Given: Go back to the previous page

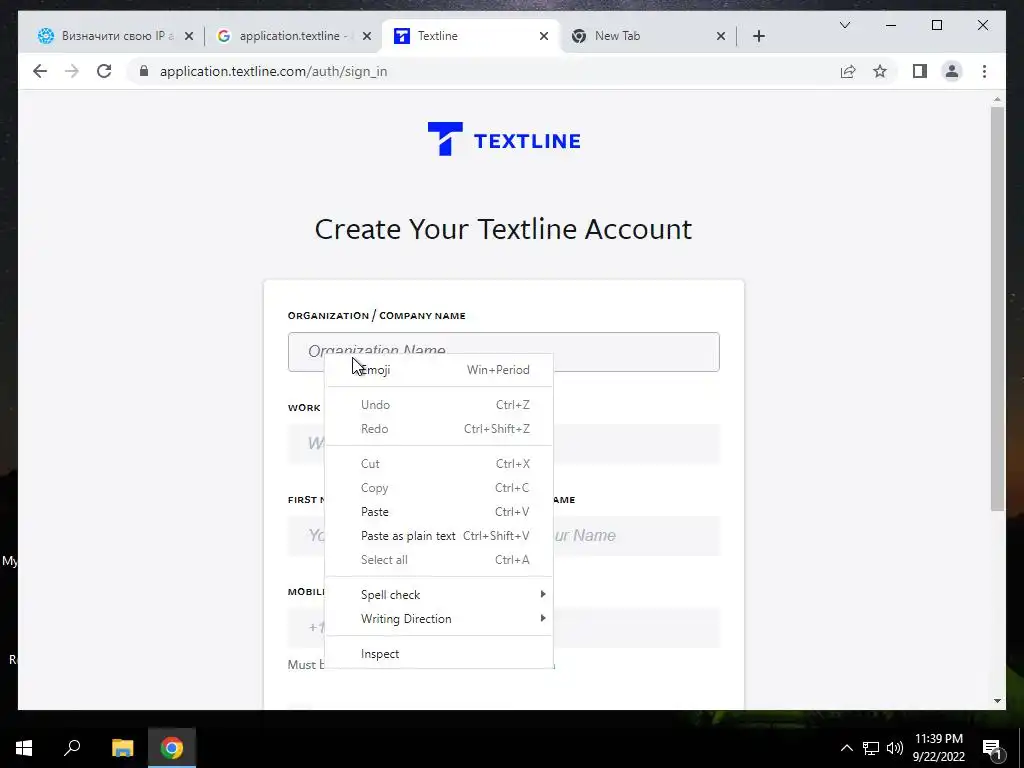Looking at the screenshot, I should (40, 71).
